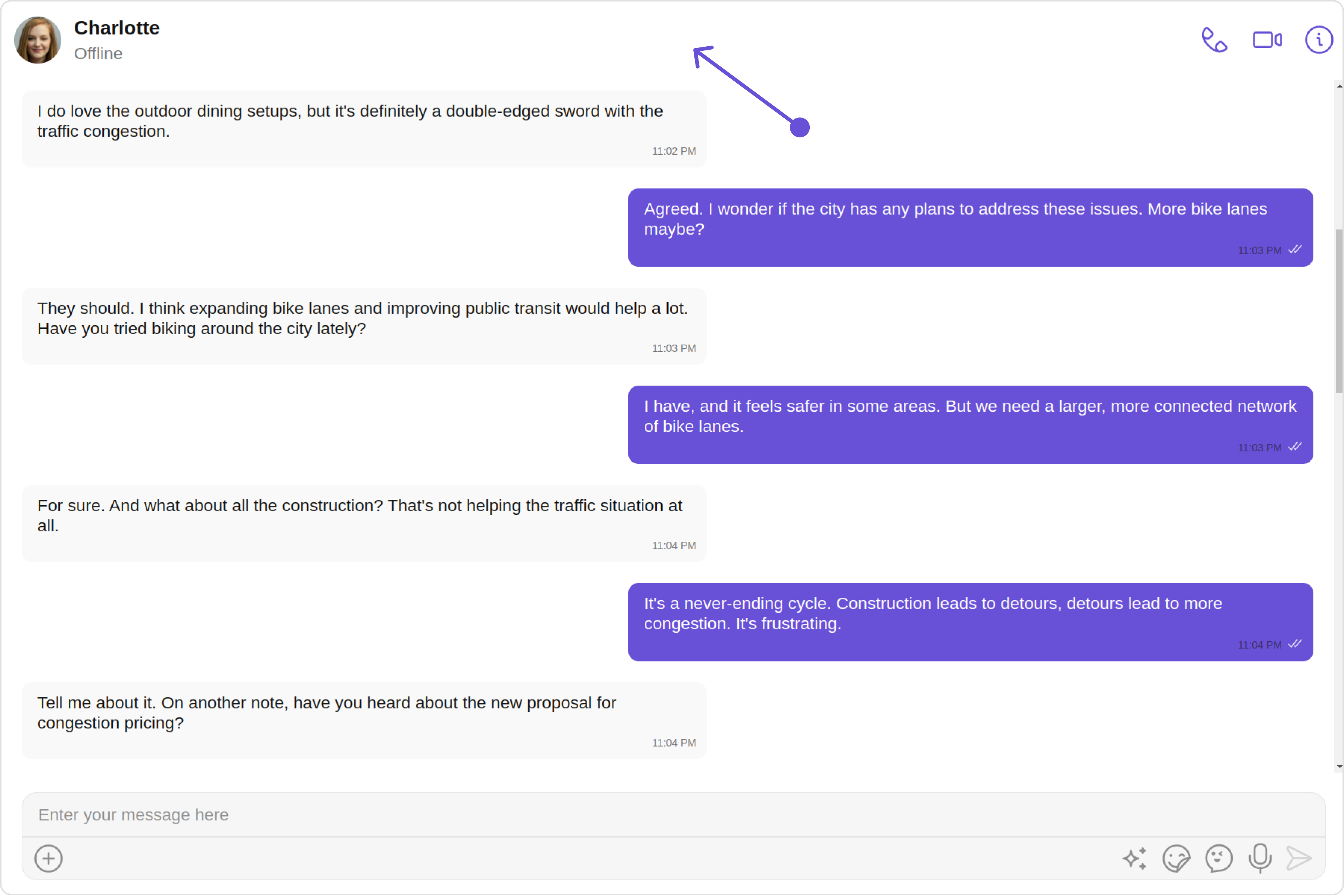
Task: Open the AI sparkle assistant
Action: tap(1134, 858)
